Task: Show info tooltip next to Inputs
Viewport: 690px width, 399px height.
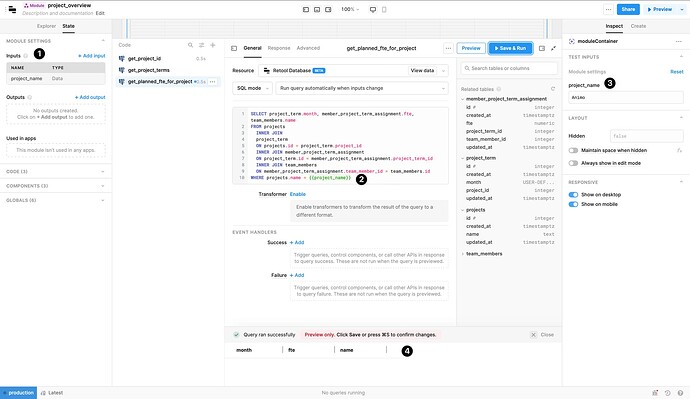Action: [x=26, y=56]
